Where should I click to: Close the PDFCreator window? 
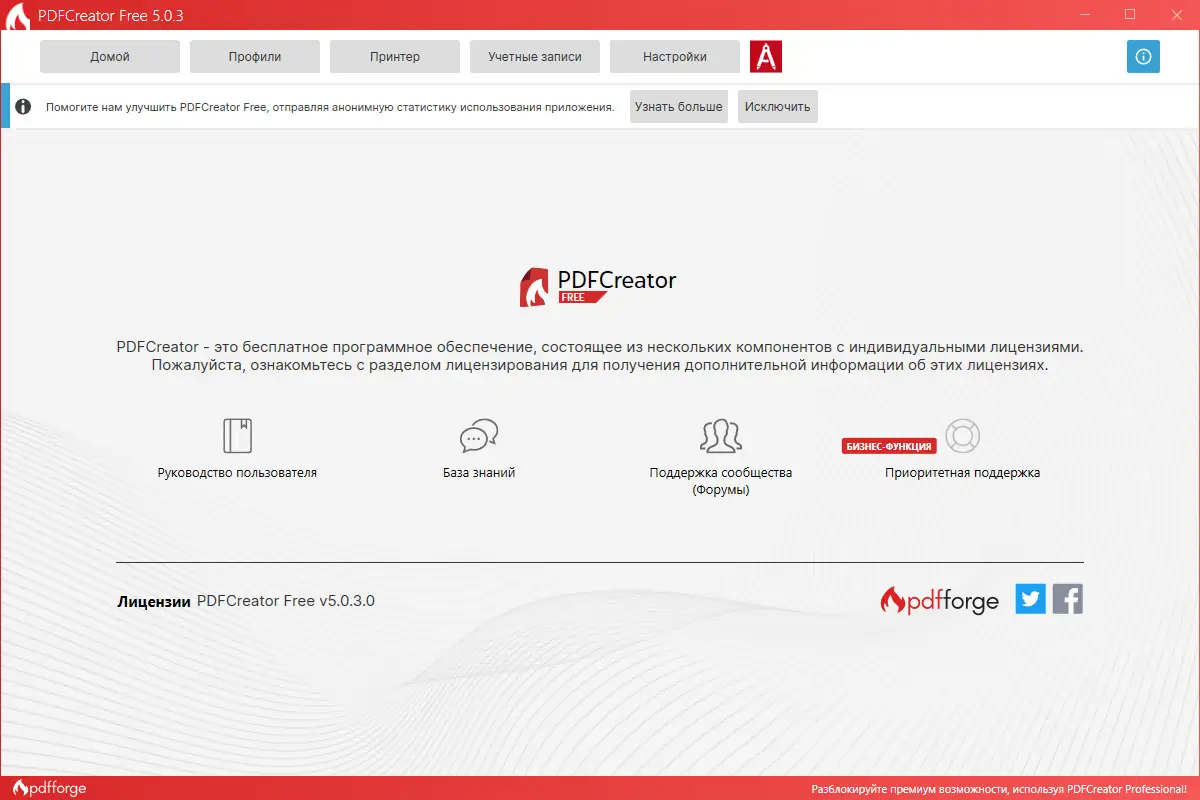[1176, 15]
